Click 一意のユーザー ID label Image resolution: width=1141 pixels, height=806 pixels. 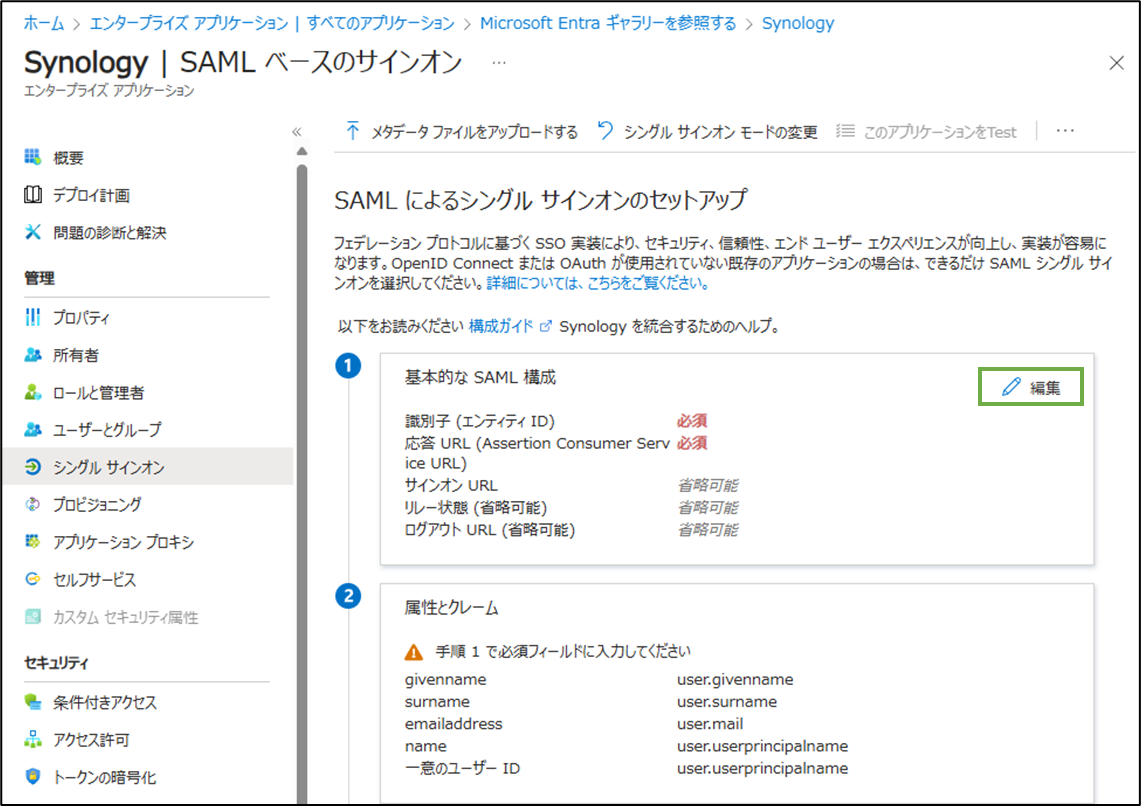[x=462, y=768]
